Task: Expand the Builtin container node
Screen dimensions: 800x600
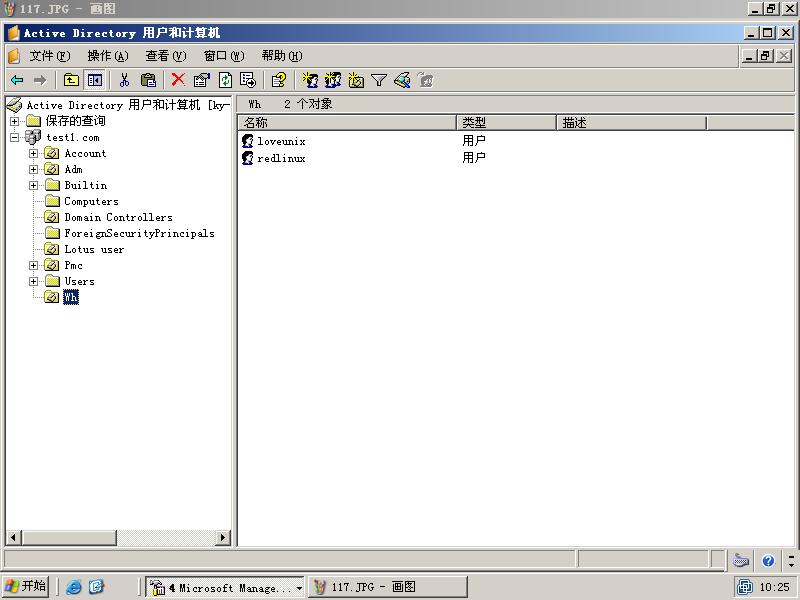Action: pyautogui.click(x=33, y=186)
